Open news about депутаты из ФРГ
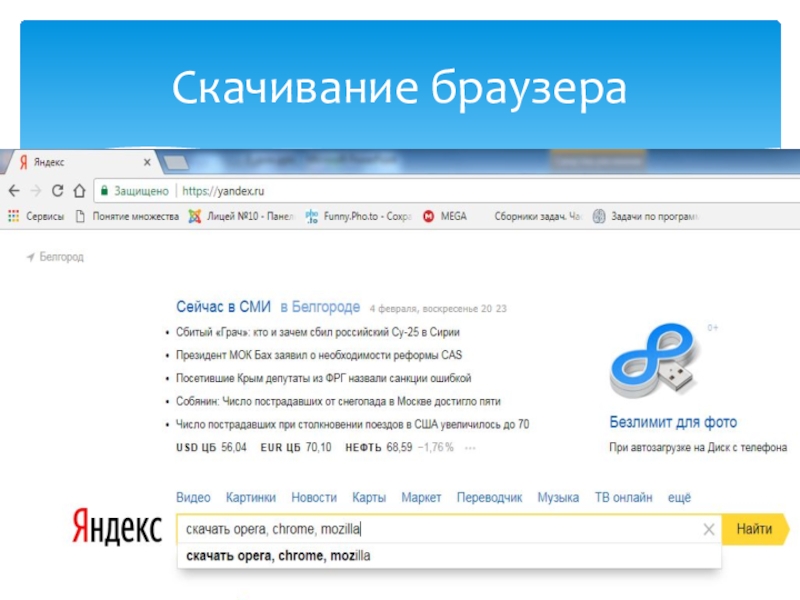The width and height of the screenshot is (800, 600). point(323,378)
